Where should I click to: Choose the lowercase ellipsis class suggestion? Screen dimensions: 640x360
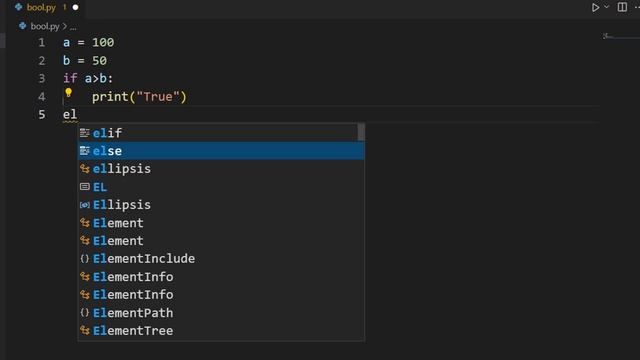click(221, 169)
